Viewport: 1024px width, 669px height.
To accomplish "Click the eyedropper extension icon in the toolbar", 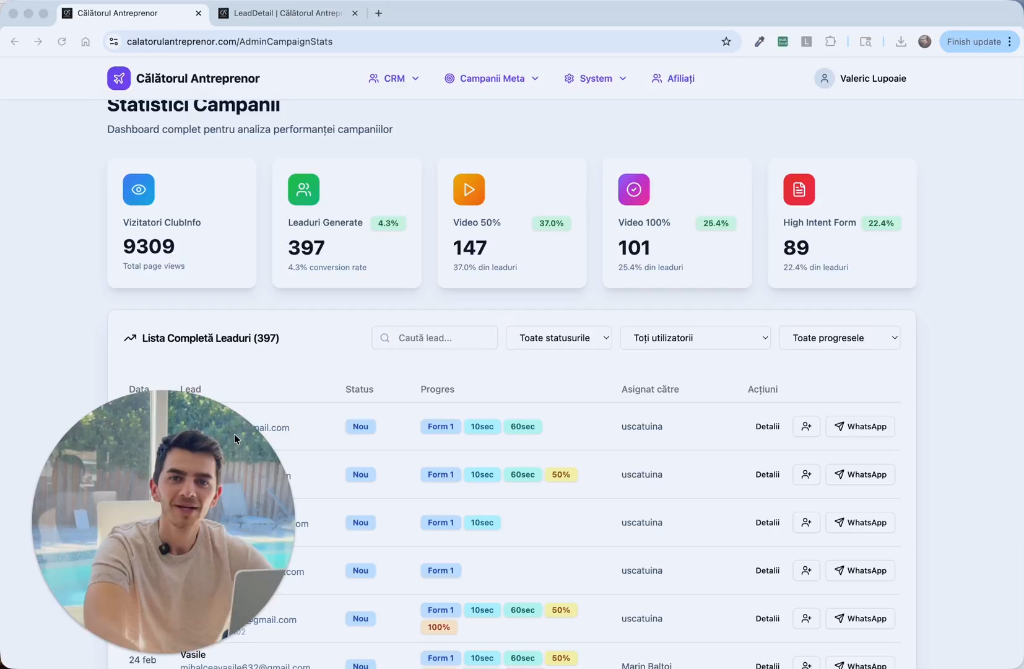I will coord(759,42).
